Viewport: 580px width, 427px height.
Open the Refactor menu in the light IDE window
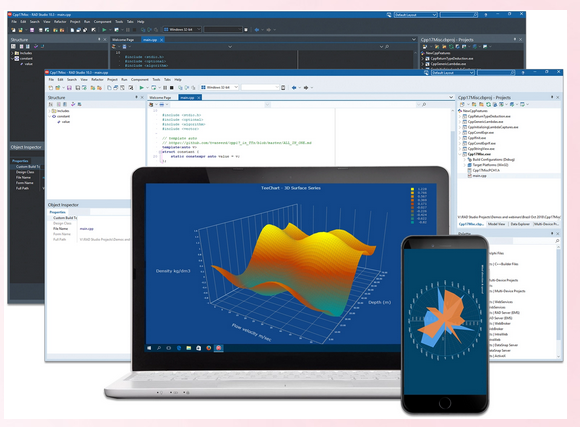tap(97, 80)
